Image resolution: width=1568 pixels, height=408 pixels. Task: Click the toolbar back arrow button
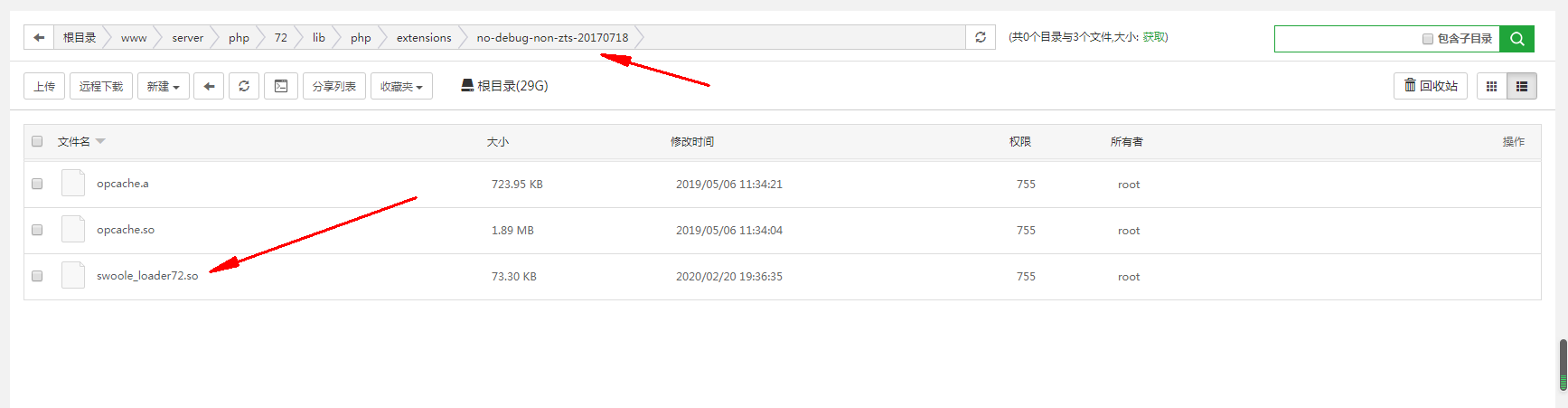(209, 86)
